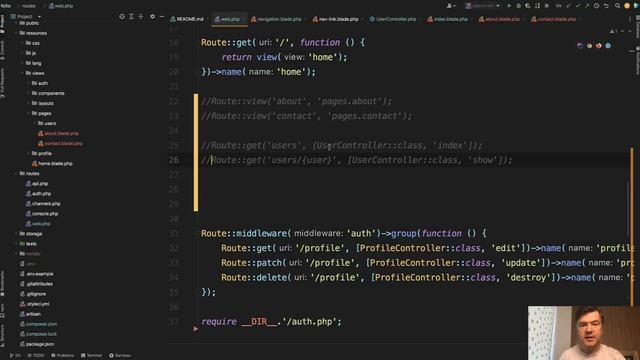Select .gitattributes file
Screen dimensions: 640x360
pyautogui.click(x=36, y=284)
